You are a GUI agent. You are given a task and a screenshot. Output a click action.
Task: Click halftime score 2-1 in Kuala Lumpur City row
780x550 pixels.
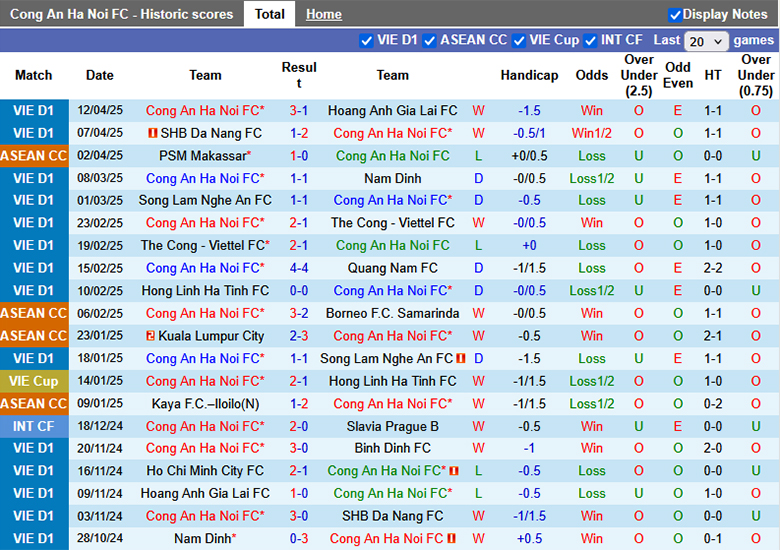(713, 336)
